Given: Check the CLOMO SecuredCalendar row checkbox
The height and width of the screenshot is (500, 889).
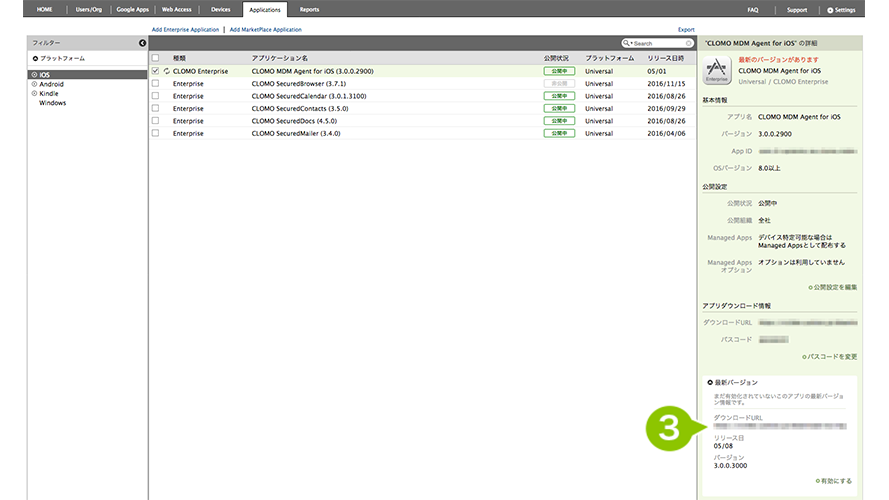Looking at the screenshot, I should tap(155, 96).
